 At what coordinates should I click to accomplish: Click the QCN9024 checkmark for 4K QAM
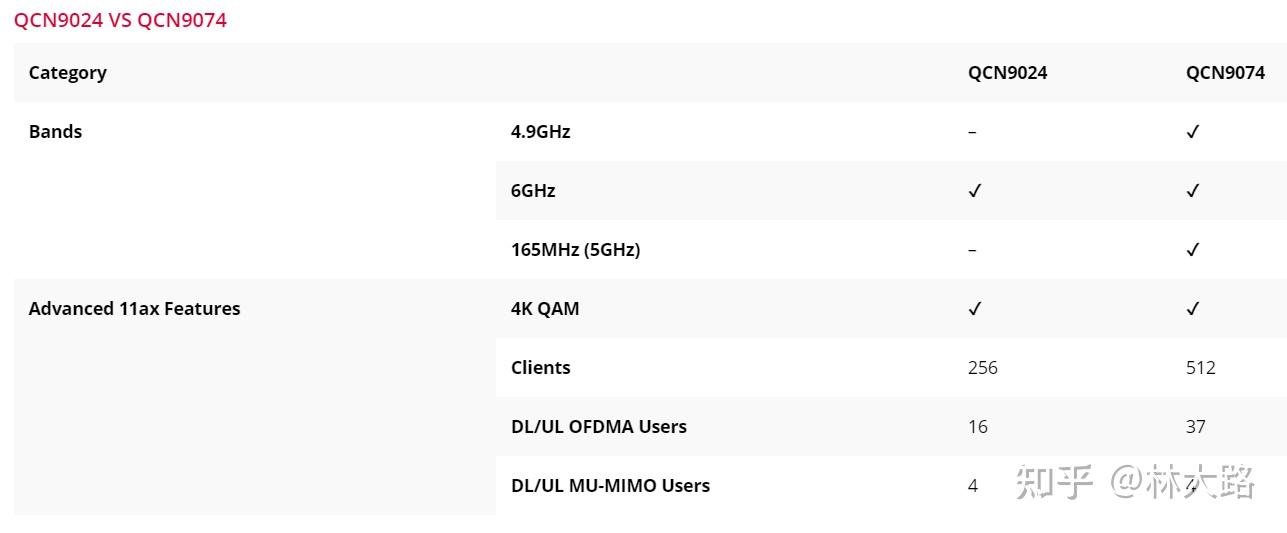[975, 308]
